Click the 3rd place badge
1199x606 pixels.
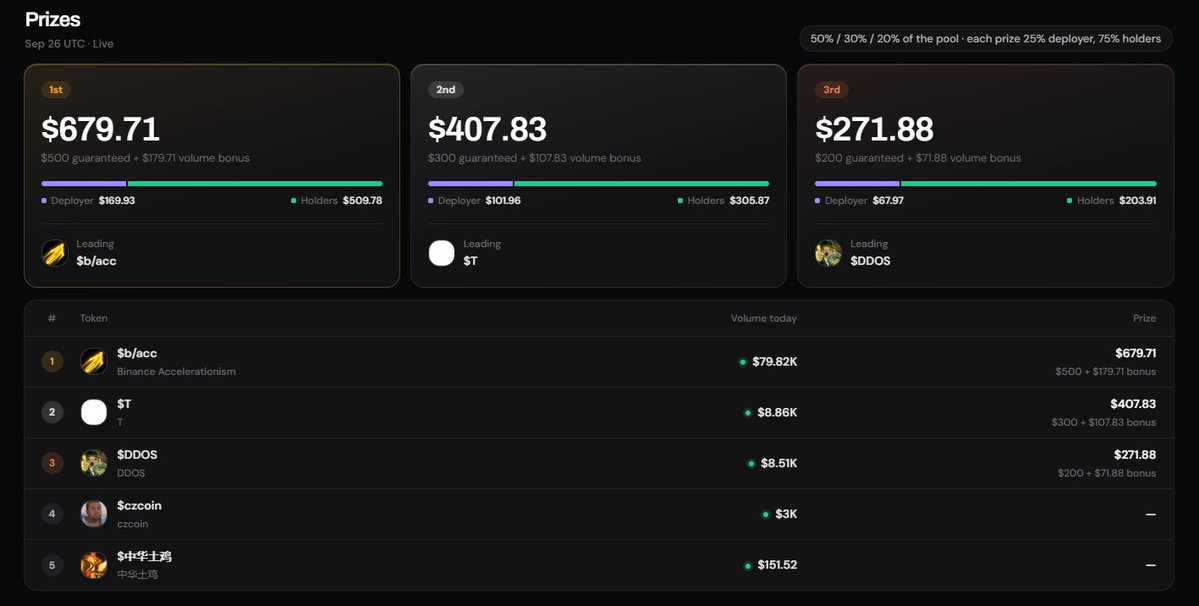[x=832, y=89]
